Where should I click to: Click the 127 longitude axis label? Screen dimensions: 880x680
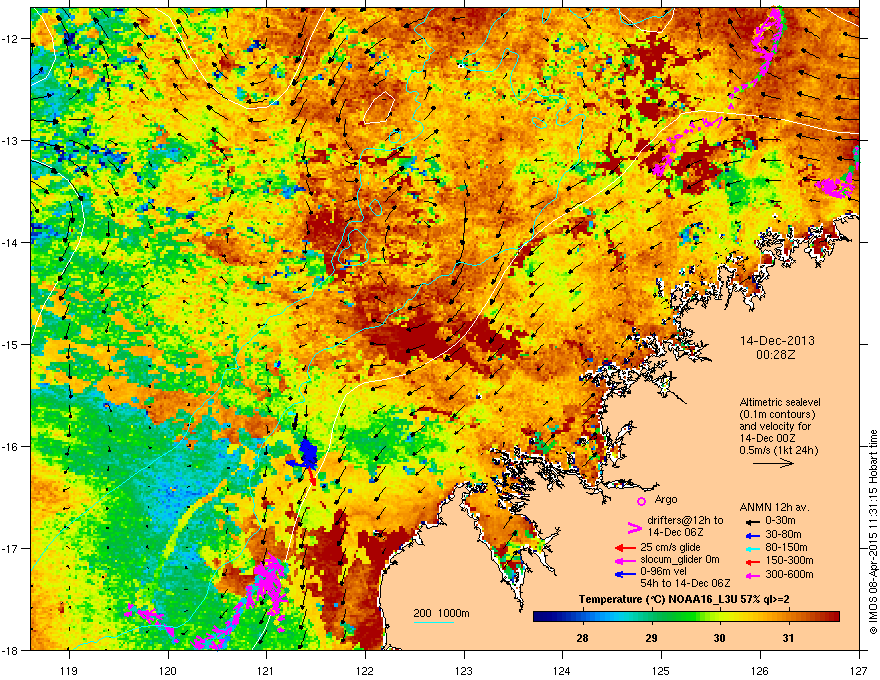(859, 670)
